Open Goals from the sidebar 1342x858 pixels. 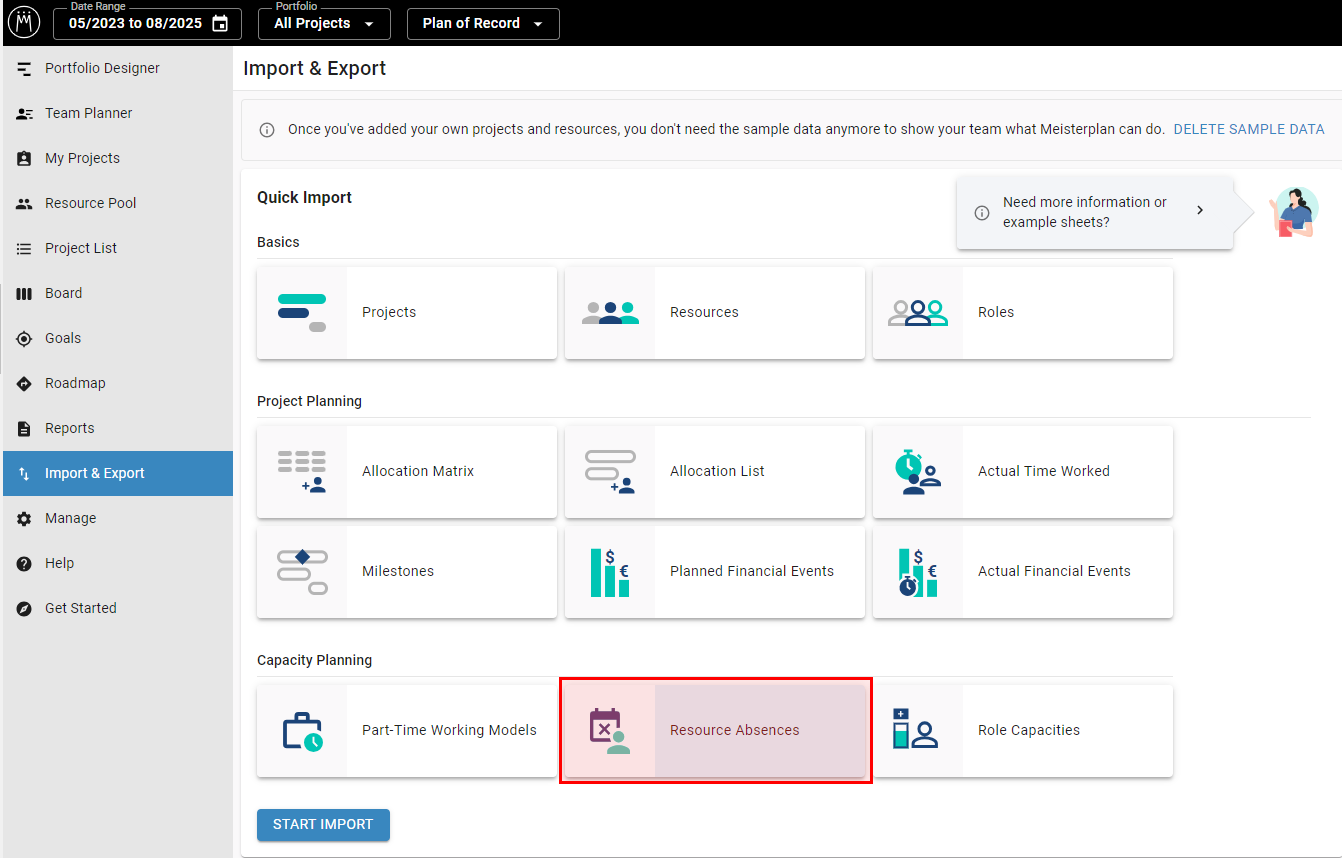(118, 339)
